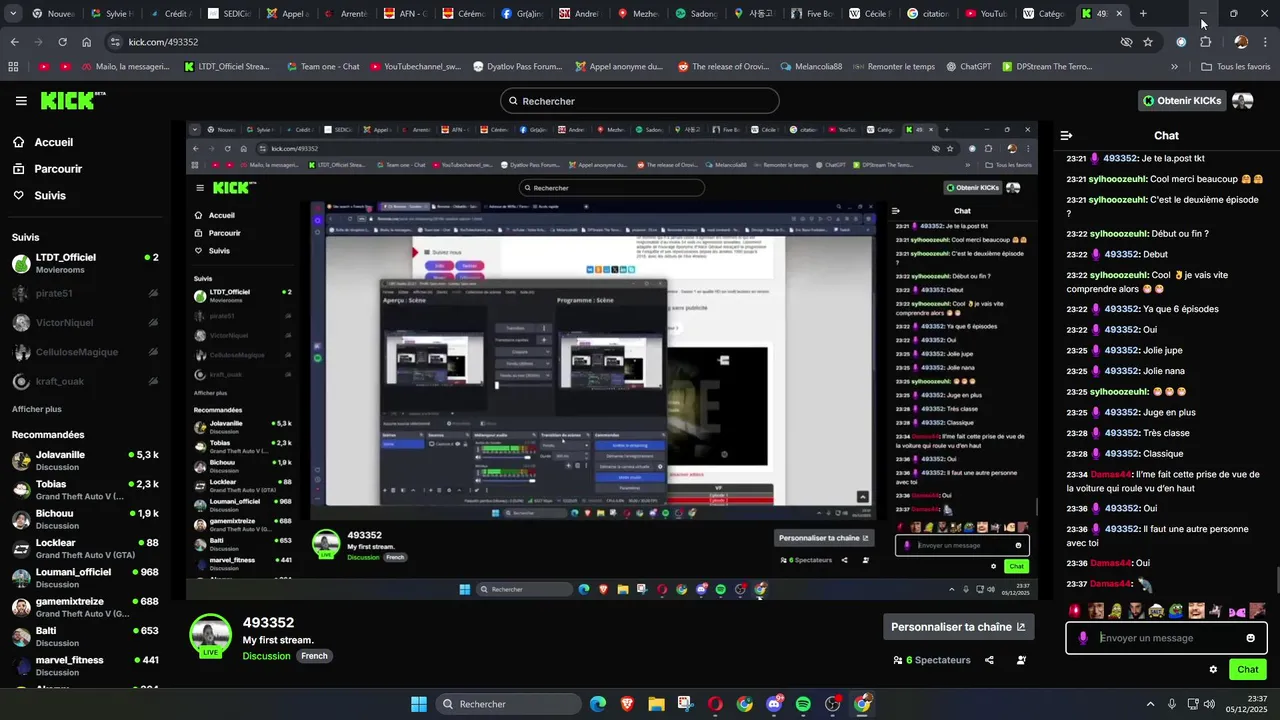
Task: Click the Kick logo in header
Action: pyautogui.click(x=72, y=100)
